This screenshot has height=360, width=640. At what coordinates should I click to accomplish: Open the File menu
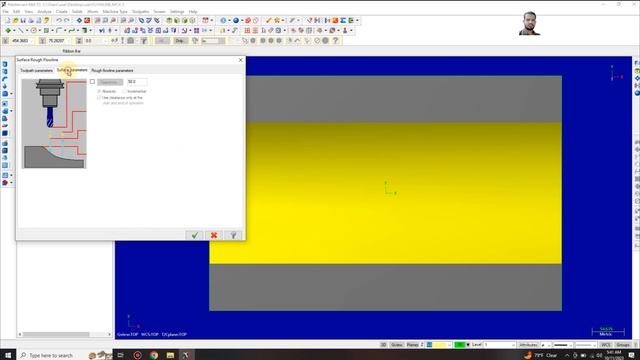click(x=5, y=12)
